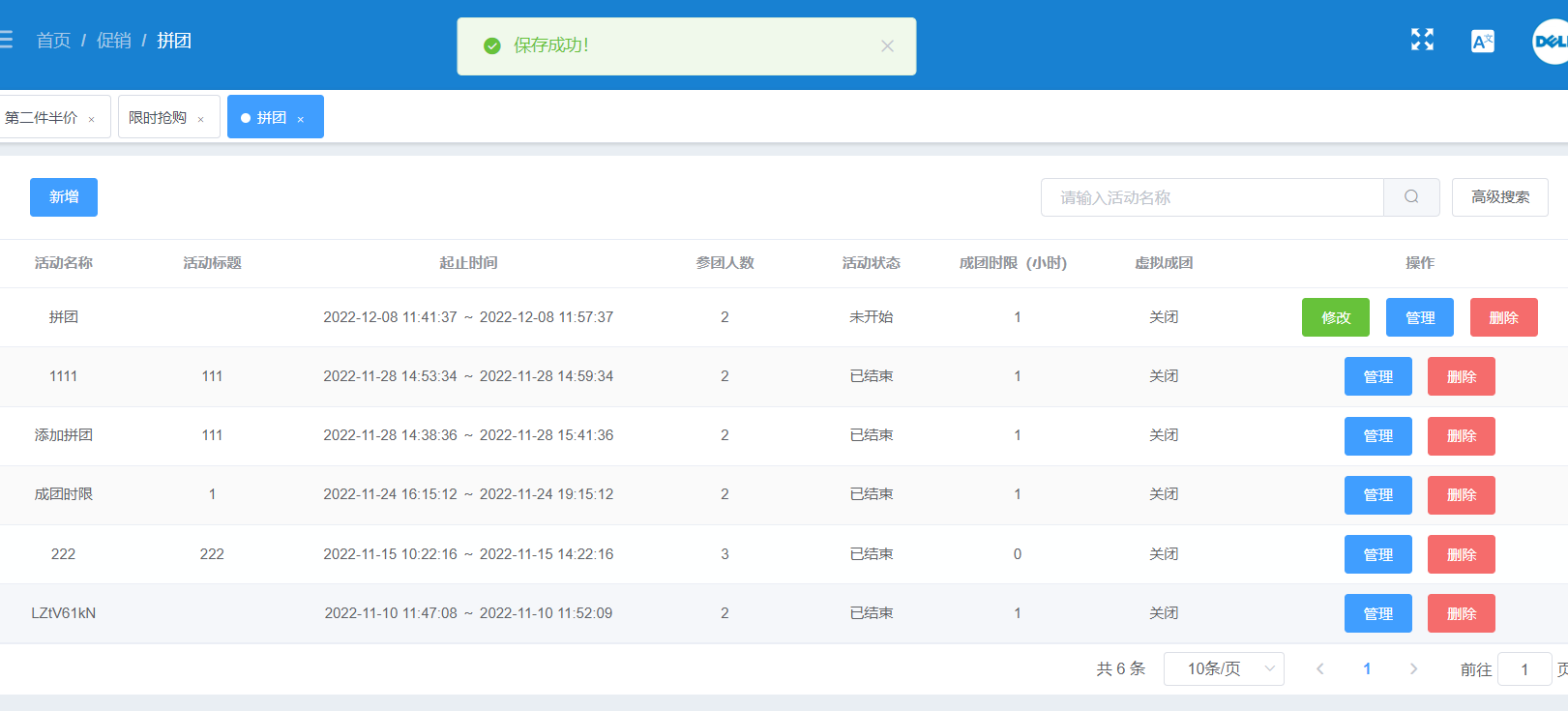Dismiss the 保存成功 notification
Screen dimensions: 1568x711
(887, 45)
